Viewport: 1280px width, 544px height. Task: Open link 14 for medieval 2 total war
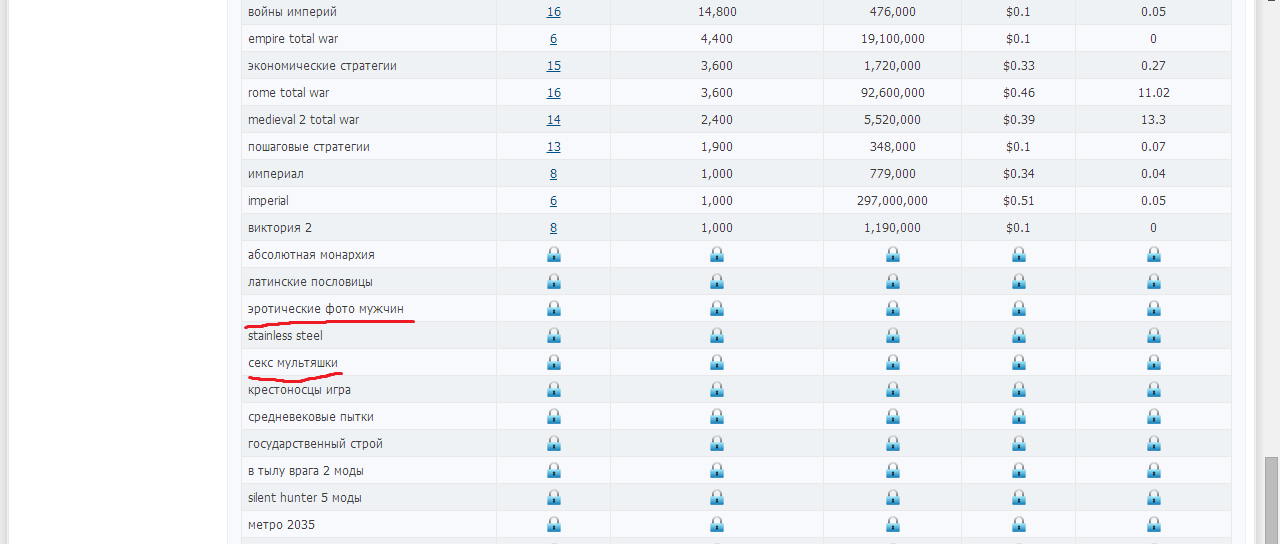(554, 120)
